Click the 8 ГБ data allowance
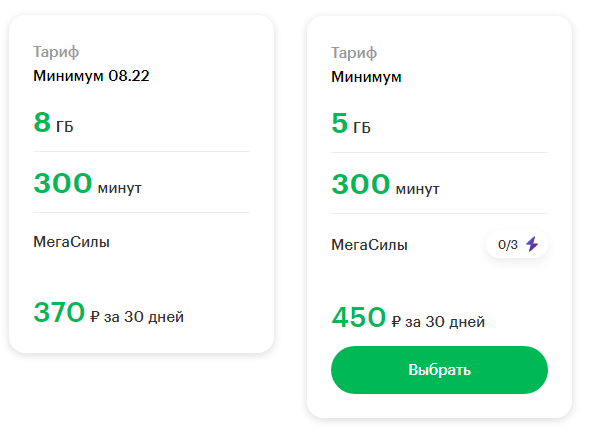The image size is (589, 437). tap(53, 122)
